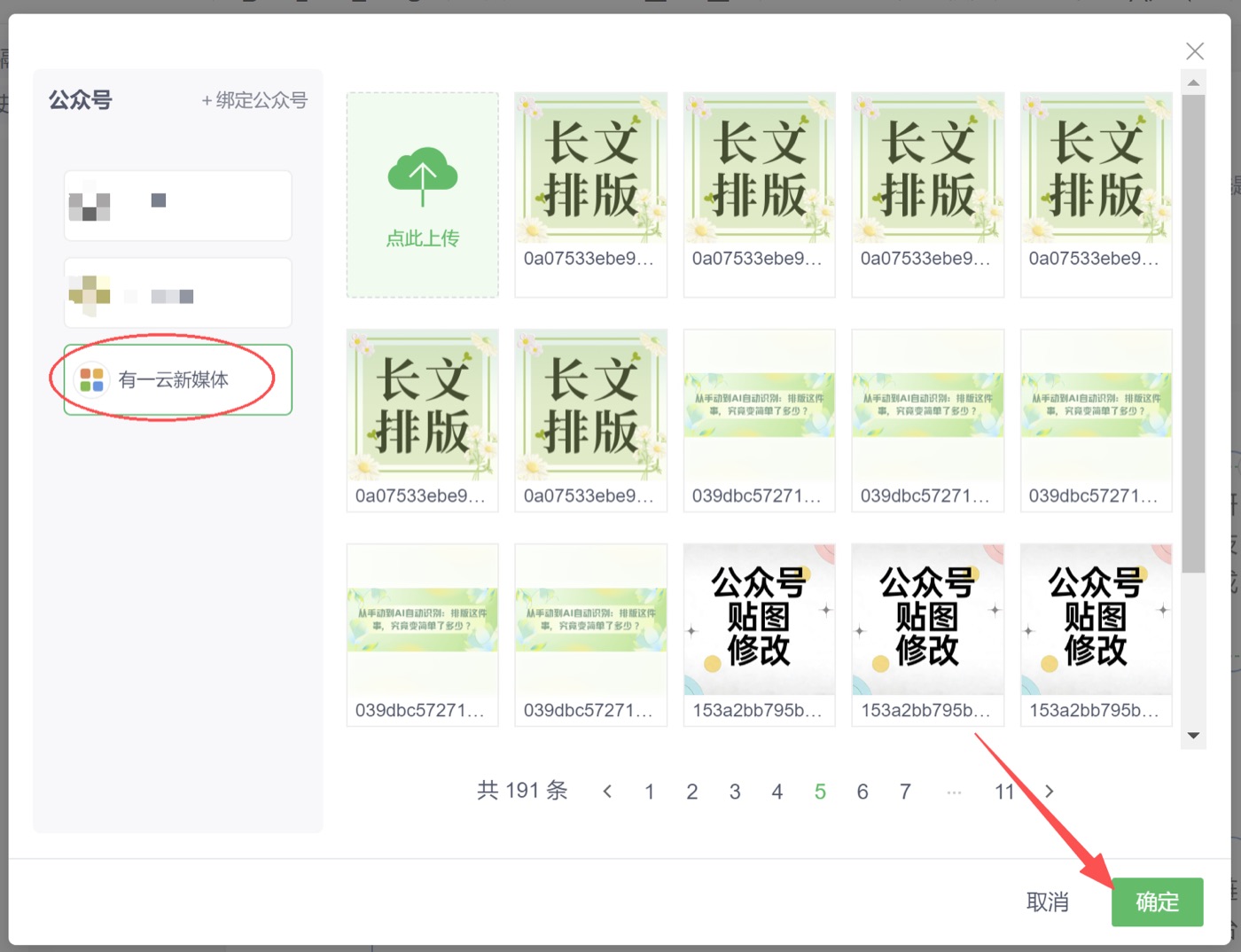
Task: Click 确定 to confirm selection
Action: tap(1158, 902)
